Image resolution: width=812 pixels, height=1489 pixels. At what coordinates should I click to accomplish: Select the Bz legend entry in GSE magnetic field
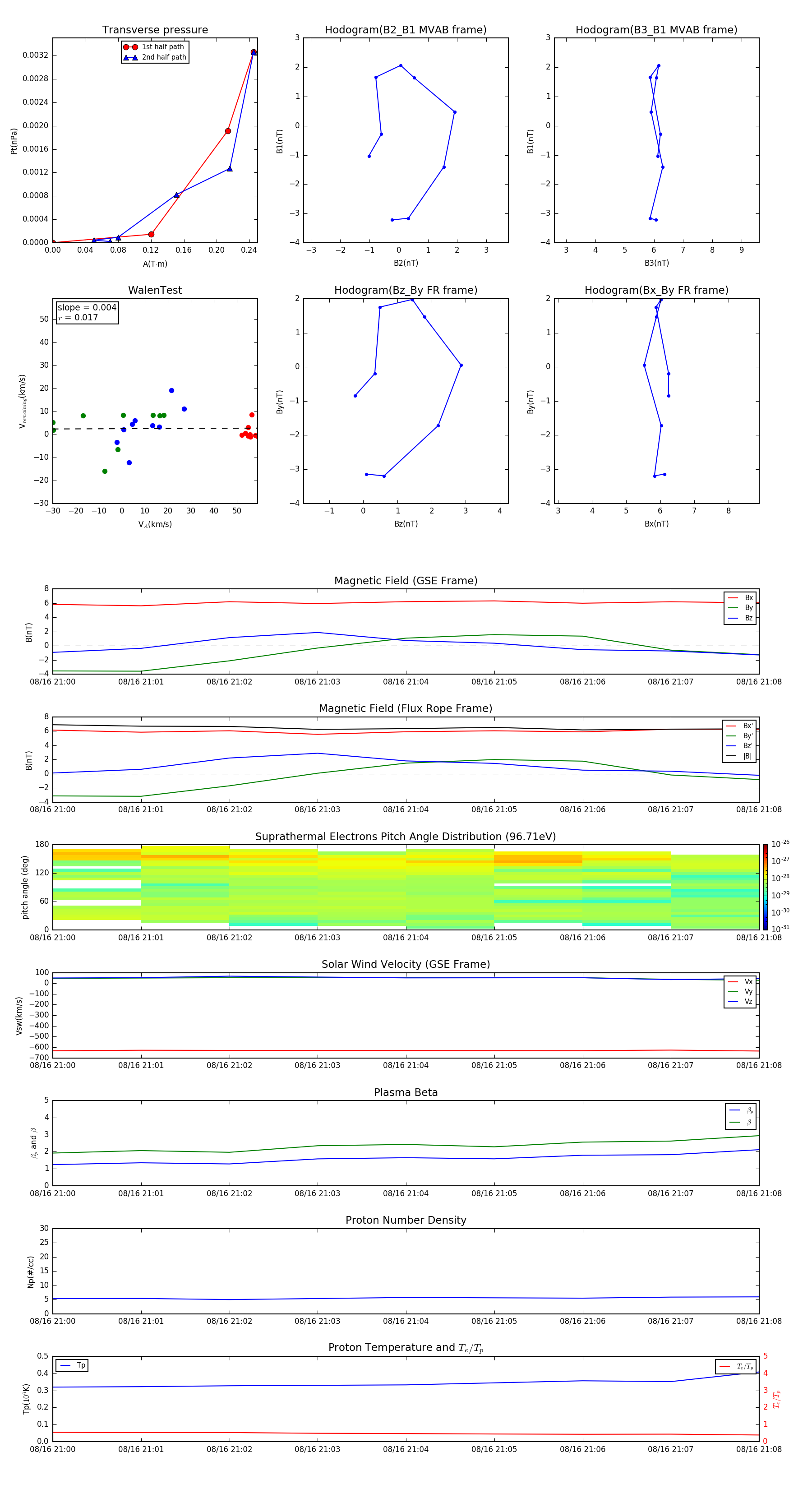coord(740,618)
